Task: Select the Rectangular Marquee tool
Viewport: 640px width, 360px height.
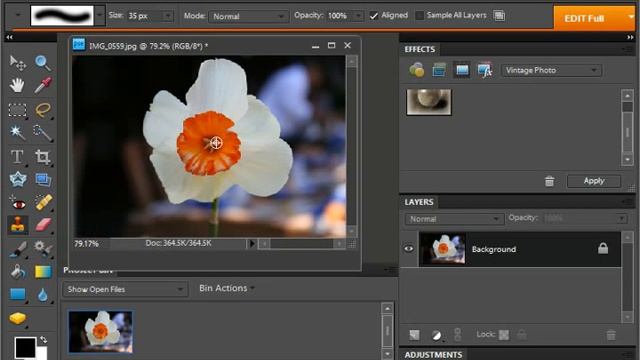Action: (18, 110)
